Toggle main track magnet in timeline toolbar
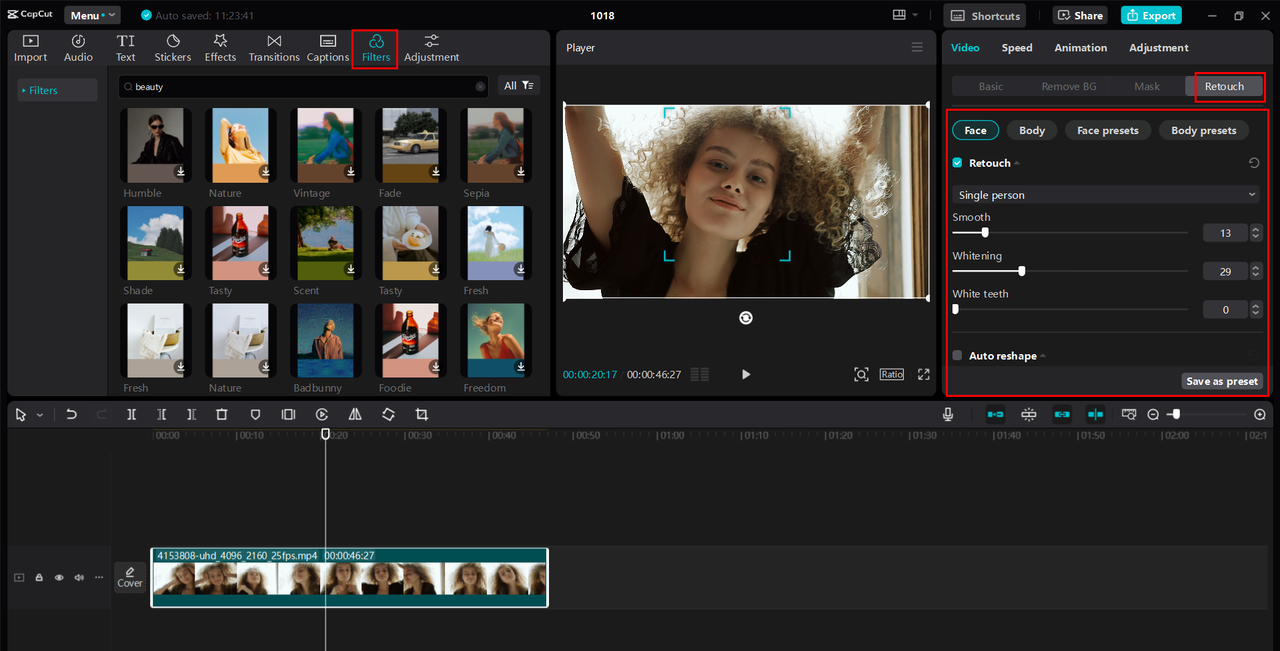Image resolution: width=1280 pixels, height=651 pixels. tap(995, 414)
